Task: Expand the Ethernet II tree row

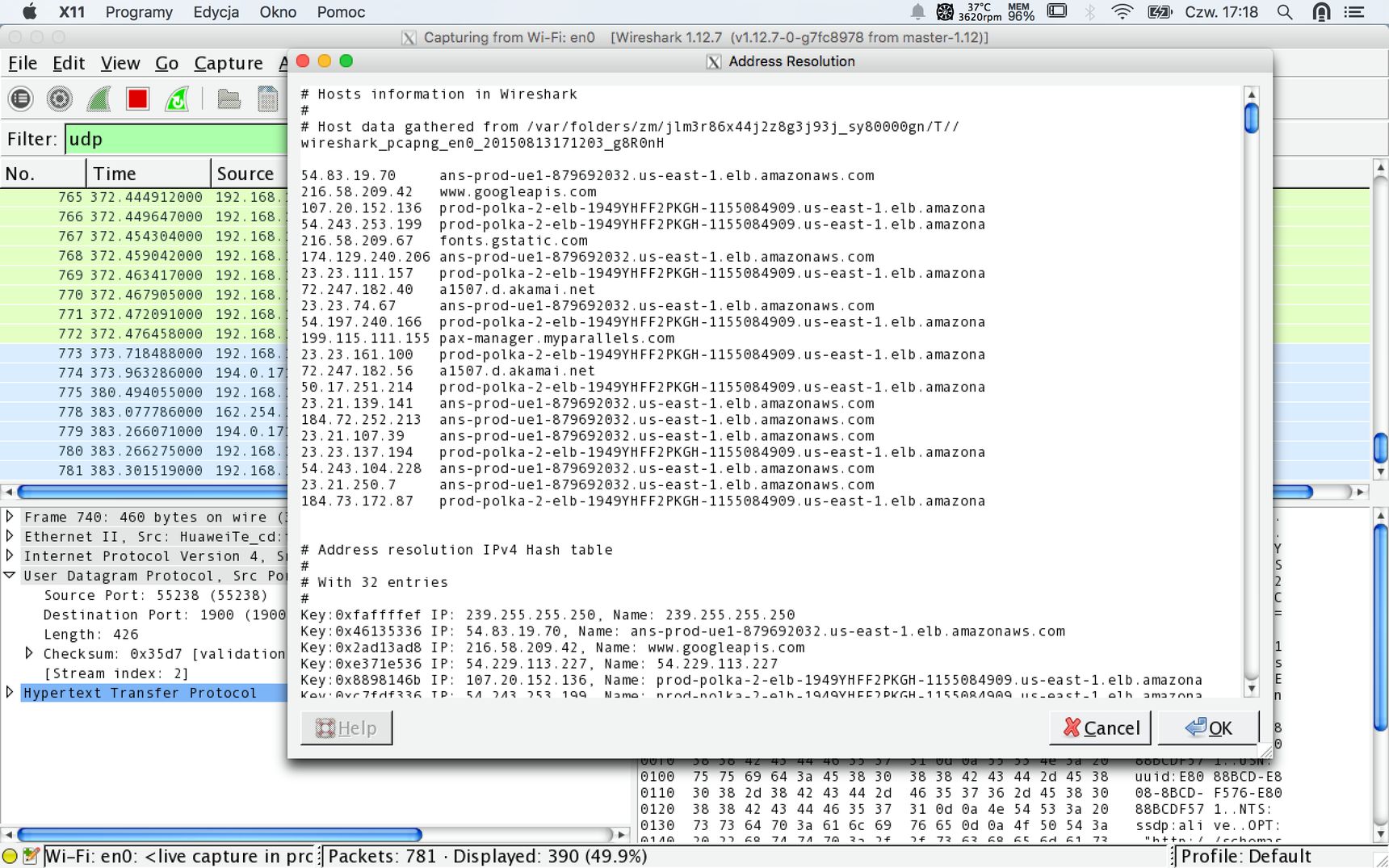Action: pyautogui.click(x=10, y=535)
